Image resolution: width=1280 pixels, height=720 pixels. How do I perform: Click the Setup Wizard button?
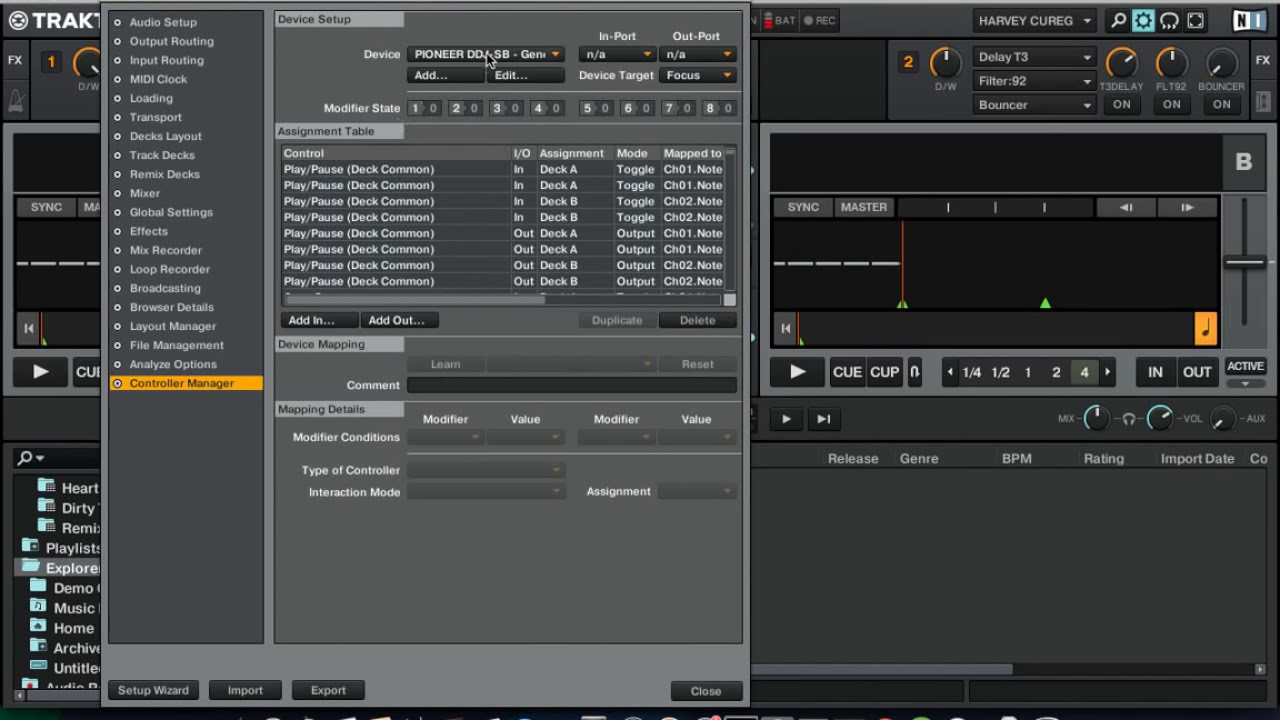point(153,690)
